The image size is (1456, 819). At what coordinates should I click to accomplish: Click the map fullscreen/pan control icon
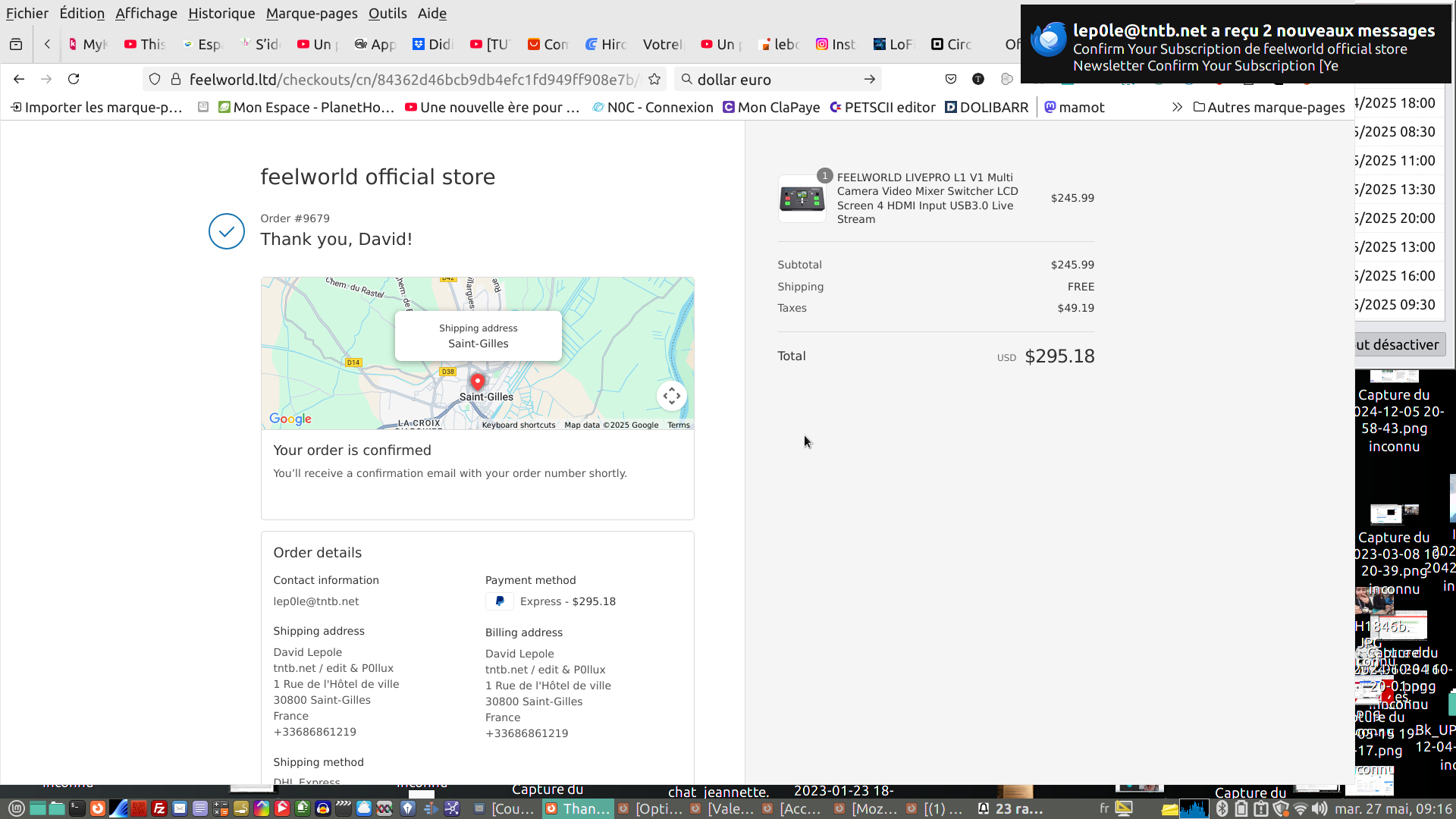pyautogui.click(x=671, y=396)
